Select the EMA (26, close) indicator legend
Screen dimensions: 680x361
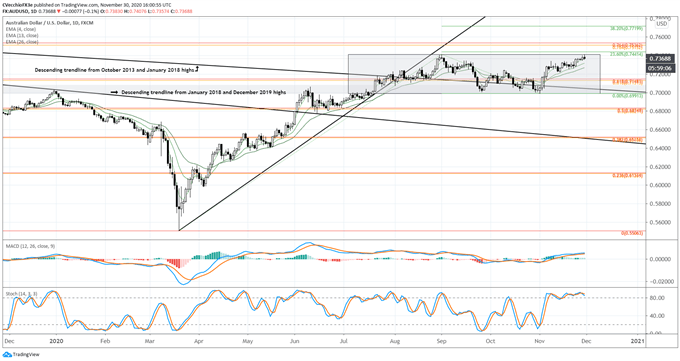(22, 42)
